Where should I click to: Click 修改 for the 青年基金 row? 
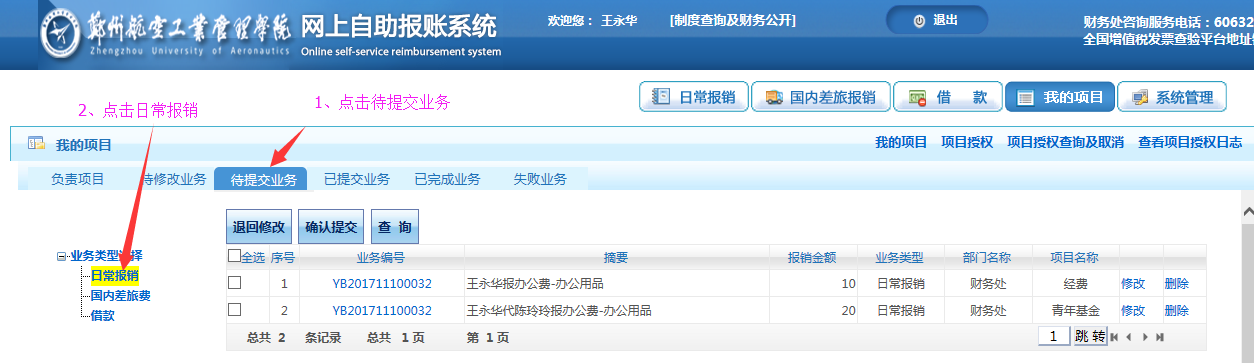click(1133, 311)
